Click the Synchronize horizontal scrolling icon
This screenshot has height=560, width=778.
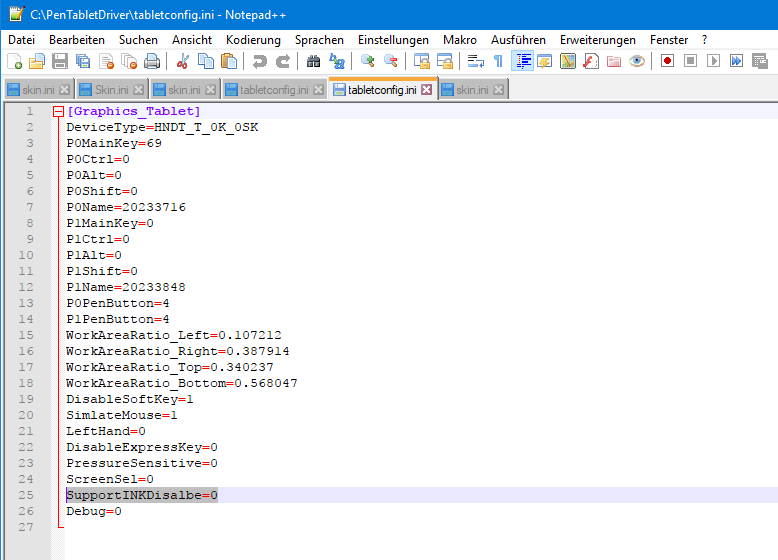tap(445, 62)
